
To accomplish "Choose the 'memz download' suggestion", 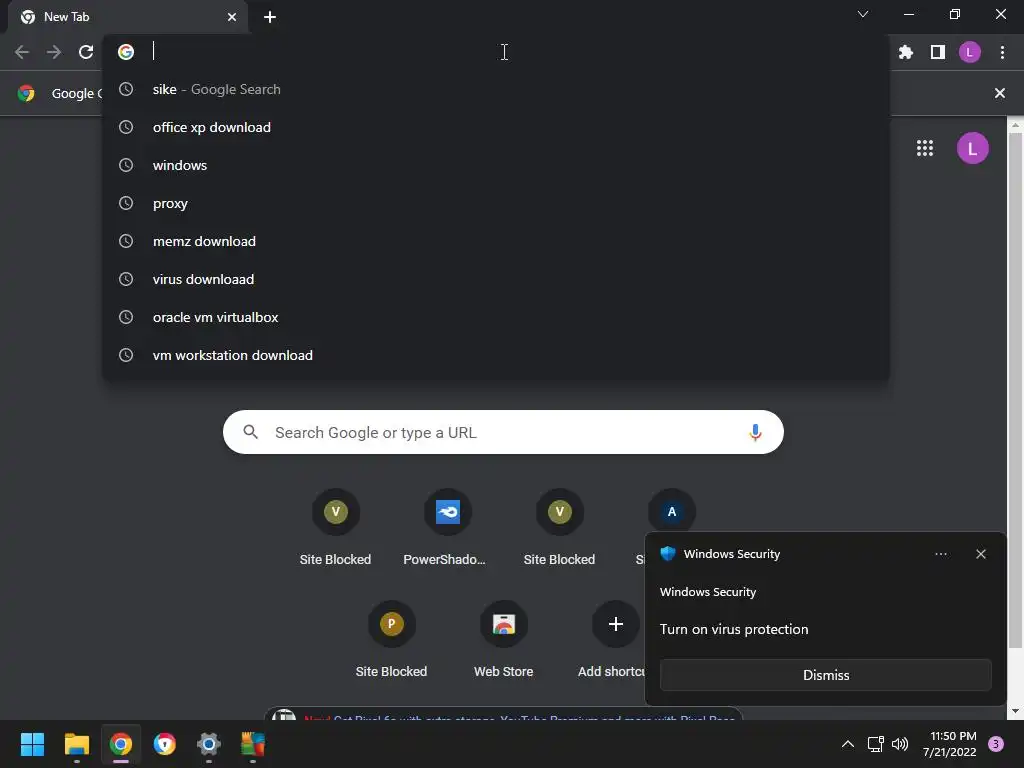I will [496, 241].
